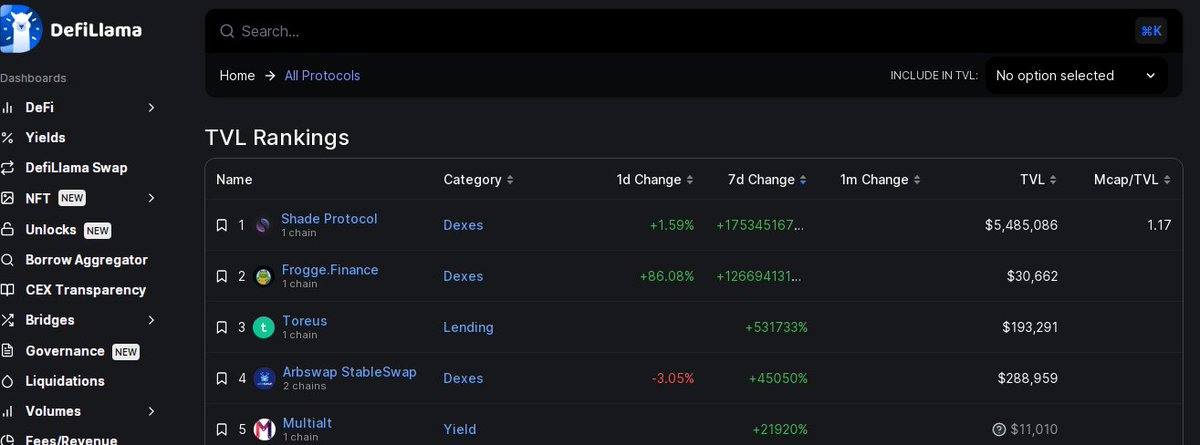
Task: Open Borrow Aggregator in the sidebar
Action: click(x=86, y=260)
